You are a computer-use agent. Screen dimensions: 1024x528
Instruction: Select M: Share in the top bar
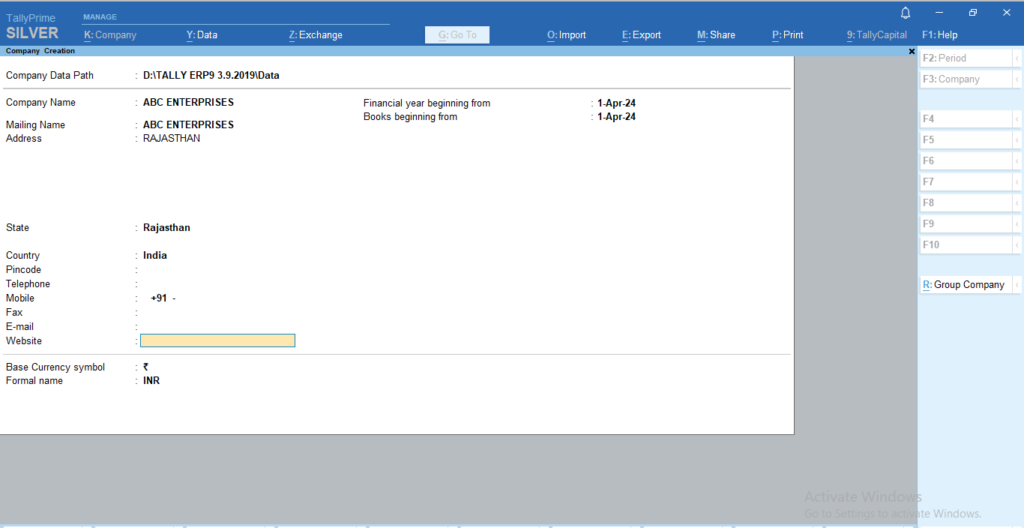[716, 35]
